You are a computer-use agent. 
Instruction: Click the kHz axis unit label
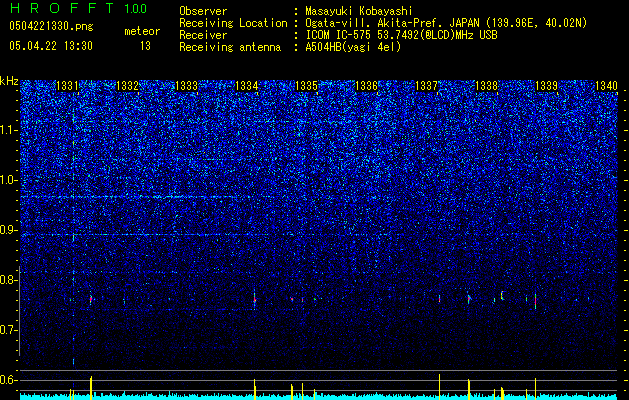[x=9, y=81]
